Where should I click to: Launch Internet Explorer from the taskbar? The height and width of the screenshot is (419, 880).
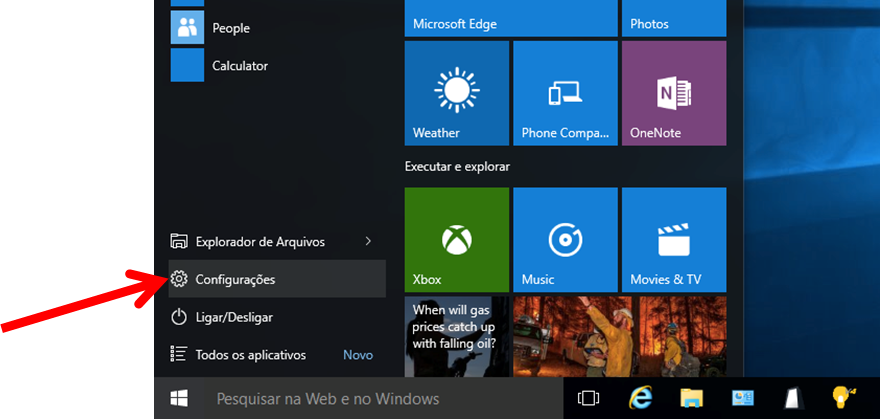[x=640, y=398]
